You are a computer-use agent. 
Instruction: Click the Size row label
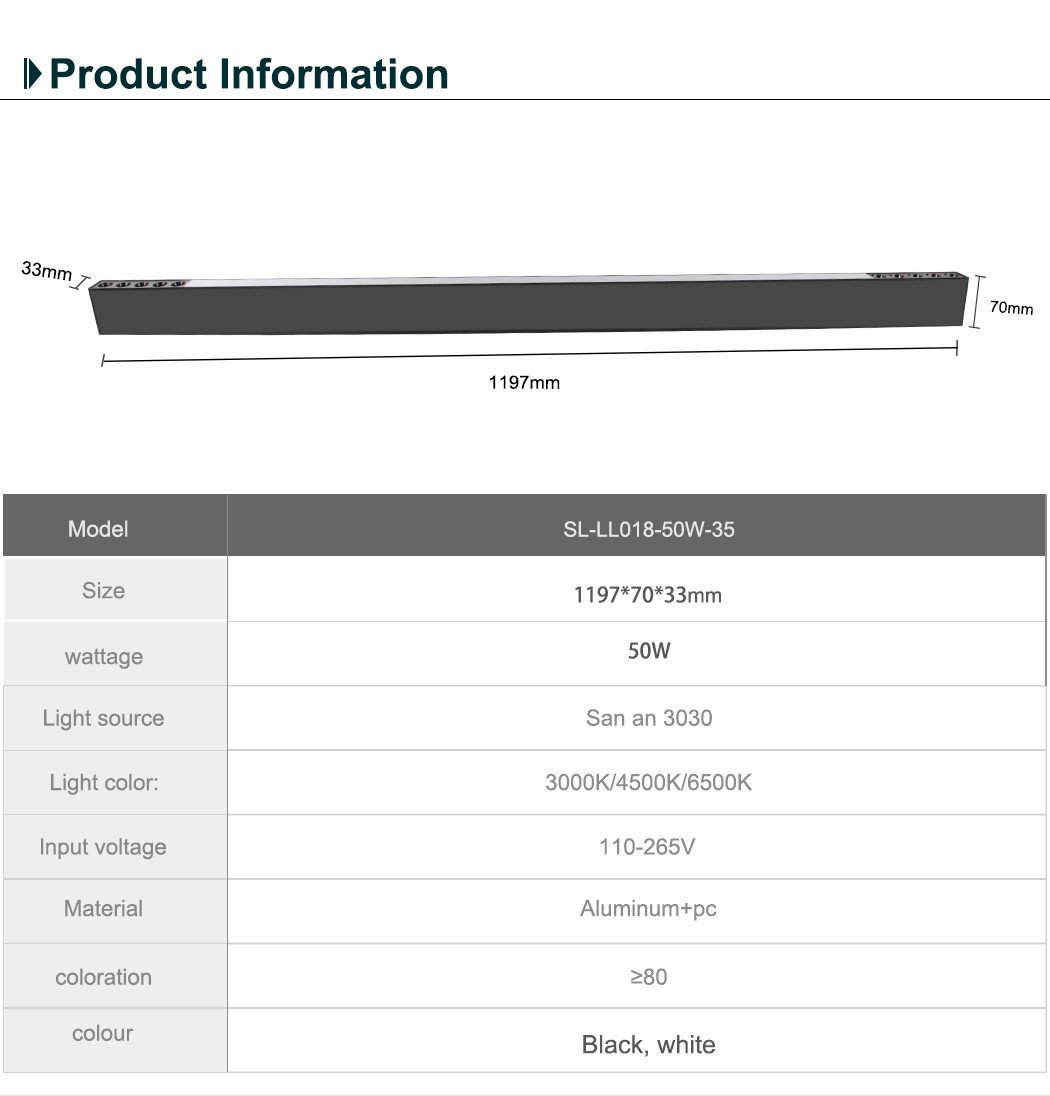[x=103, y=591]
